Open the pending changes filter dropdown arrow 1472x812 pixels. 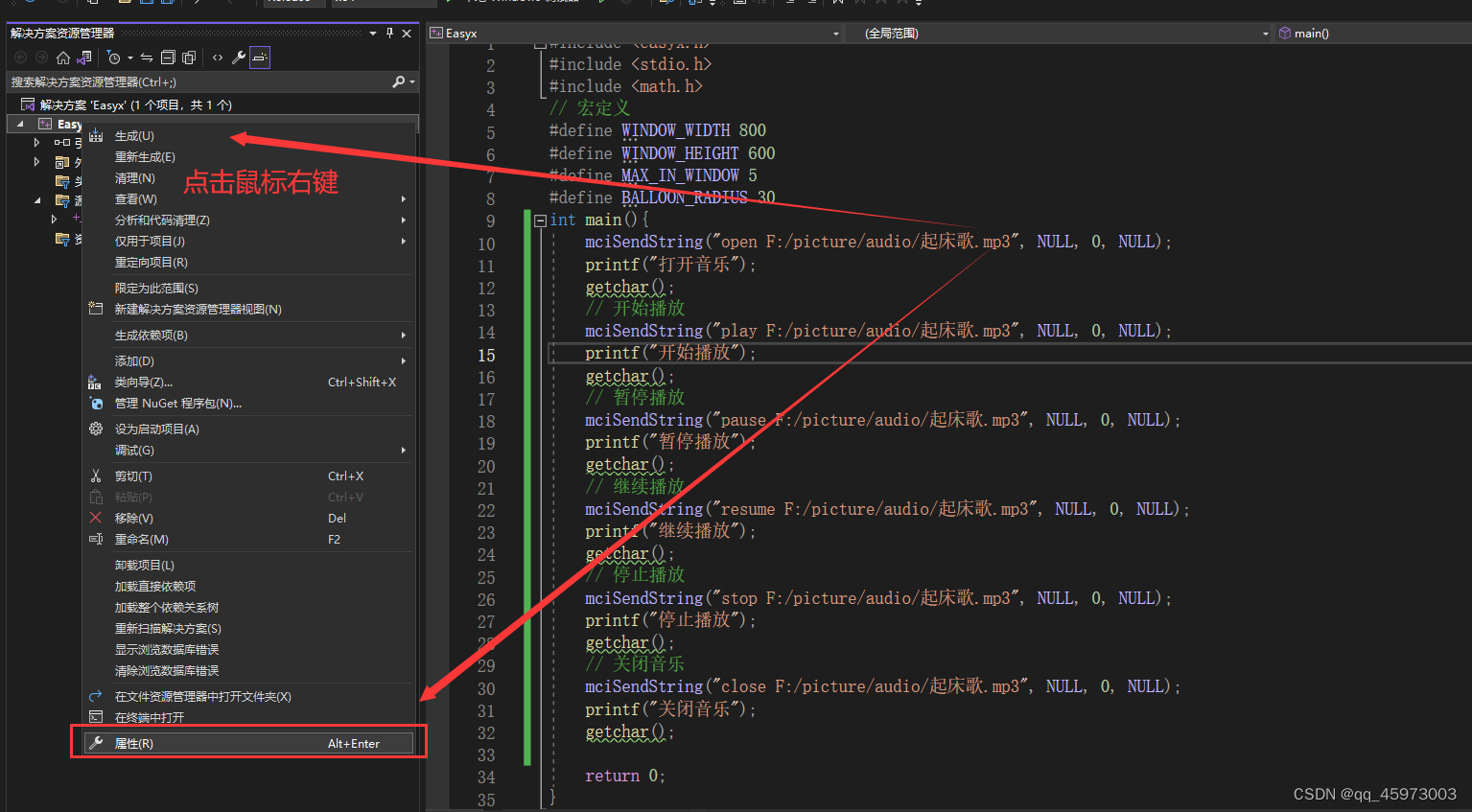pyautogui.click(x=130, y=58)
